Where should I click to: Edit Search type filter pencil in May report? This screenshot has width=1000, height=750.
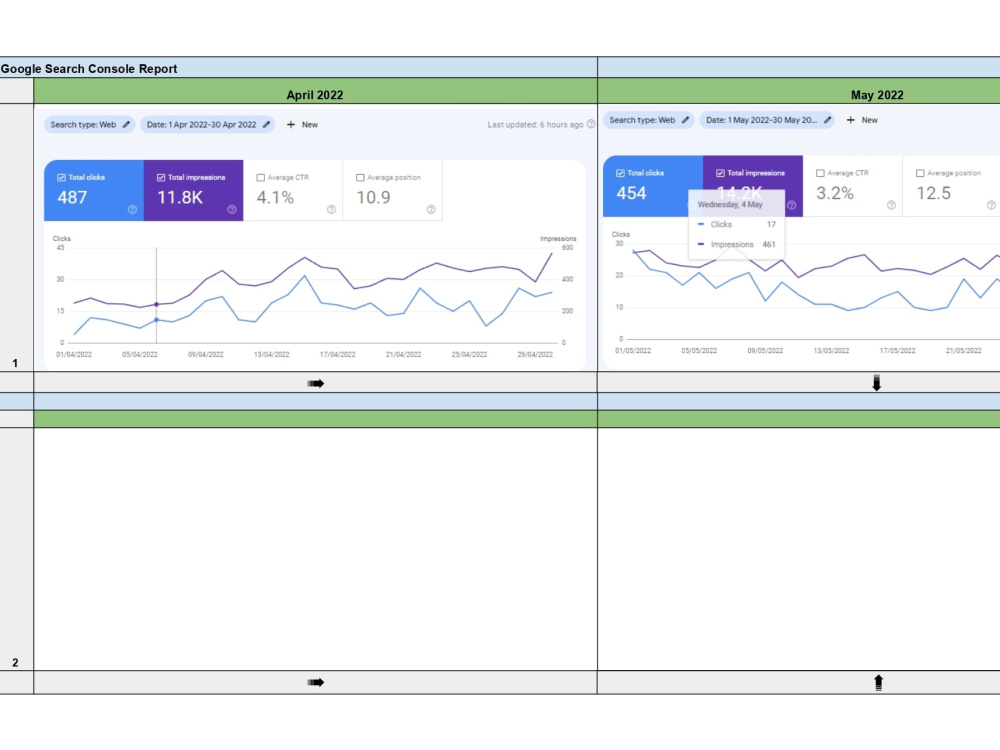(685, 120)
